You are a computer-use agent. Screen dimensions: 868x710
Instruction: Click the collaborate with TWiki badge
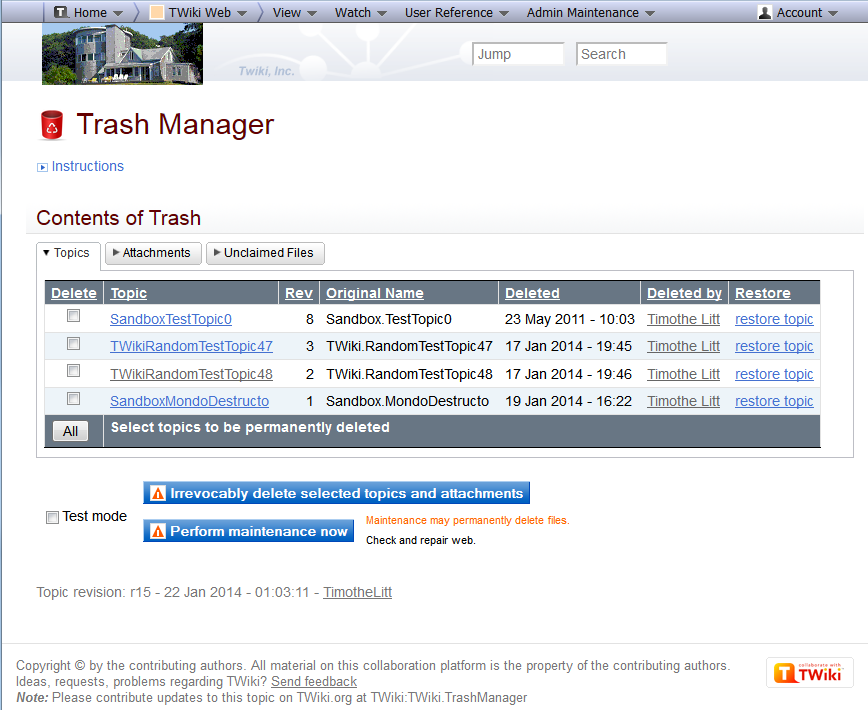809,673
